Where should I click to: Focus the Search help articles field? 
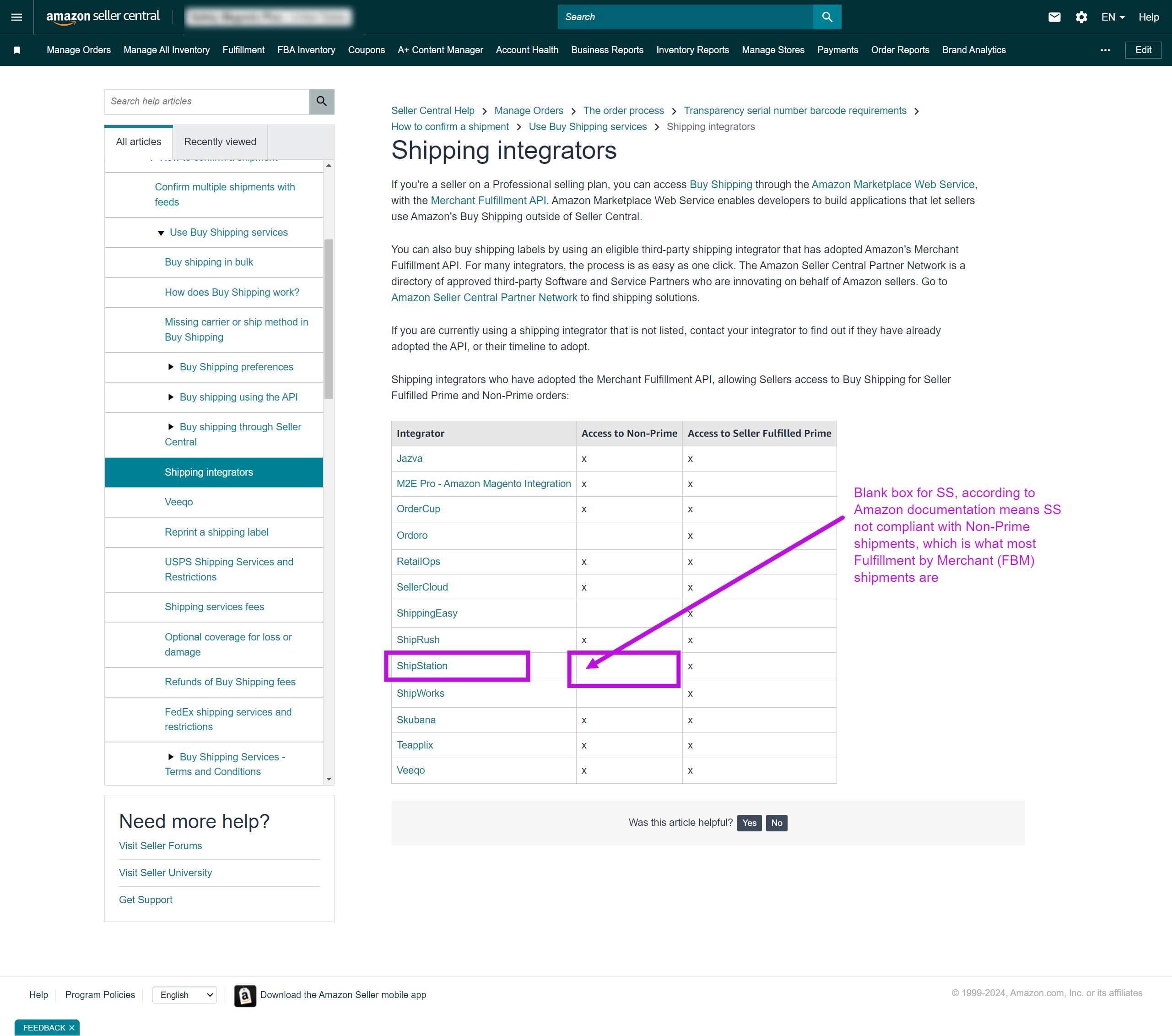click(206, 102)
